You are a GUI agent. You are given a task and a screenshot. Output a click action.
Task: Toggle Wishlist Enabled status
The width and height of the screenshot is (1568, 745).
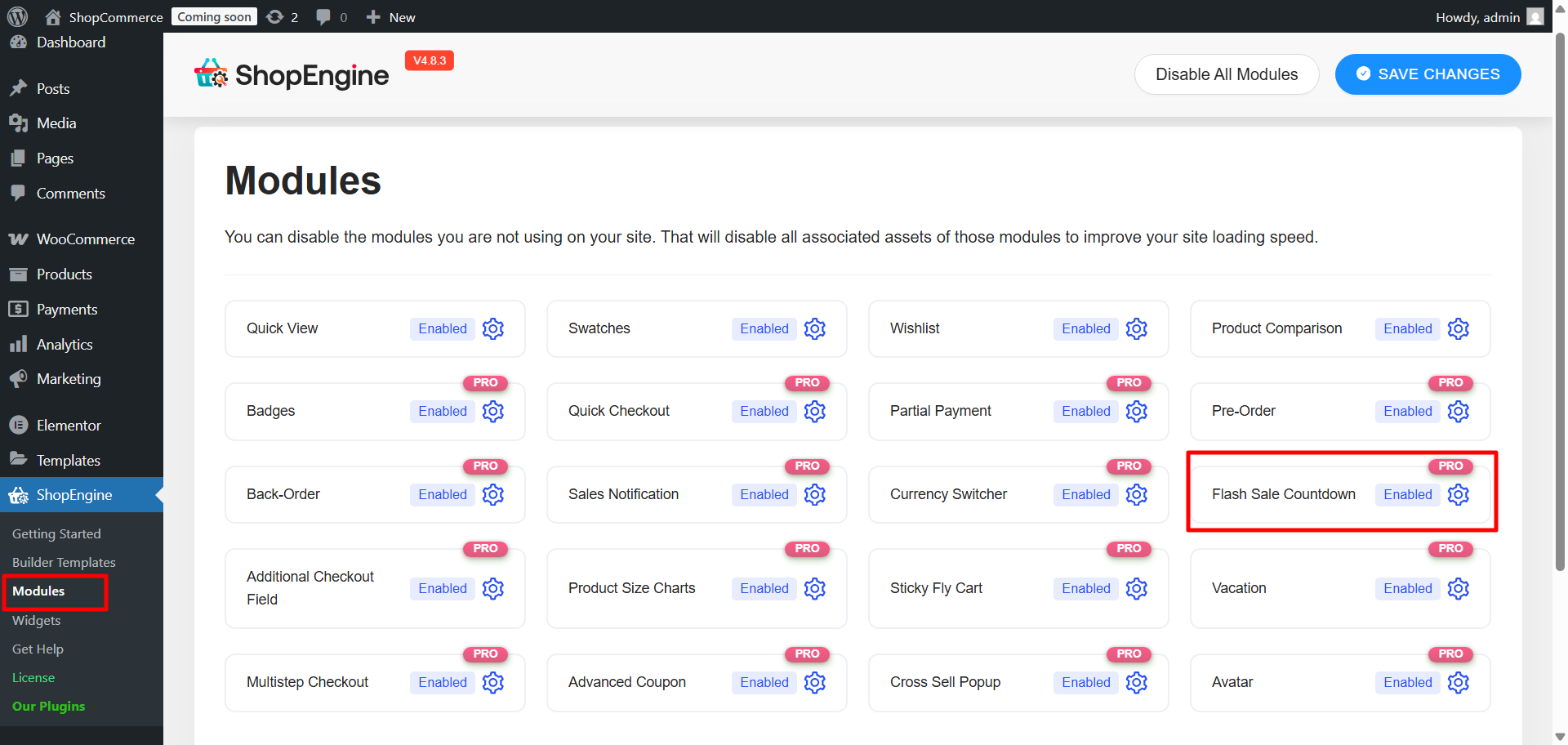pos(1086,328)
